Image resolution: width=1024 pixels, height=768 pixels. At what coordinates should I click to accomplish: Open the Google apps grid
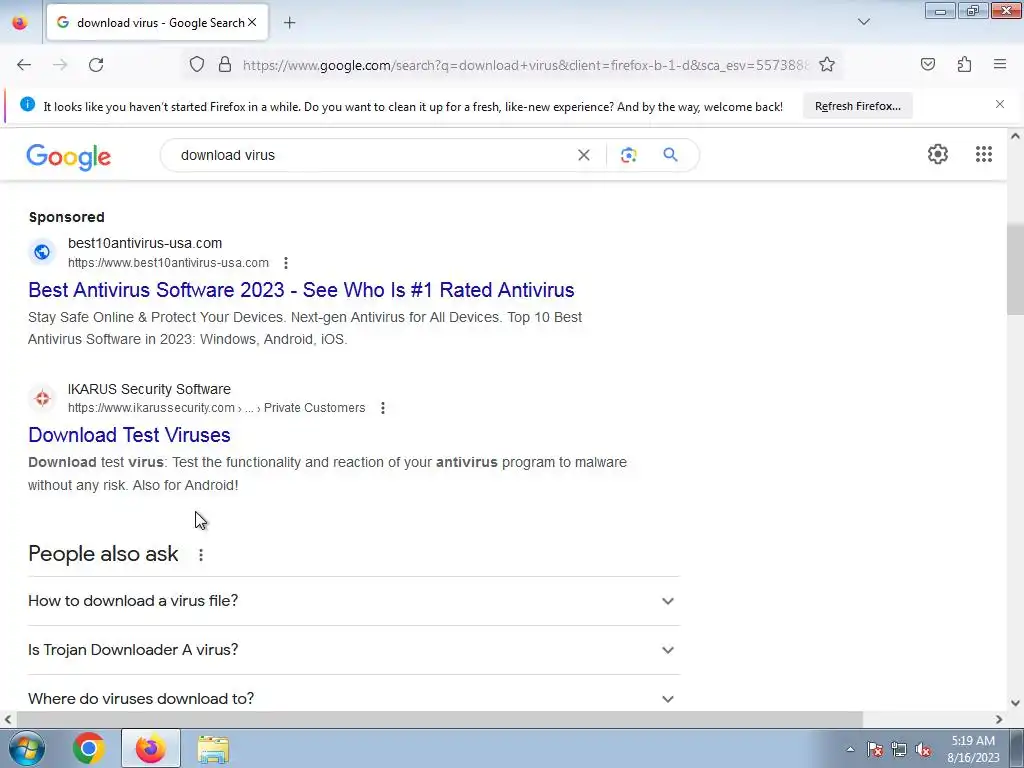(x=984, y=154)
